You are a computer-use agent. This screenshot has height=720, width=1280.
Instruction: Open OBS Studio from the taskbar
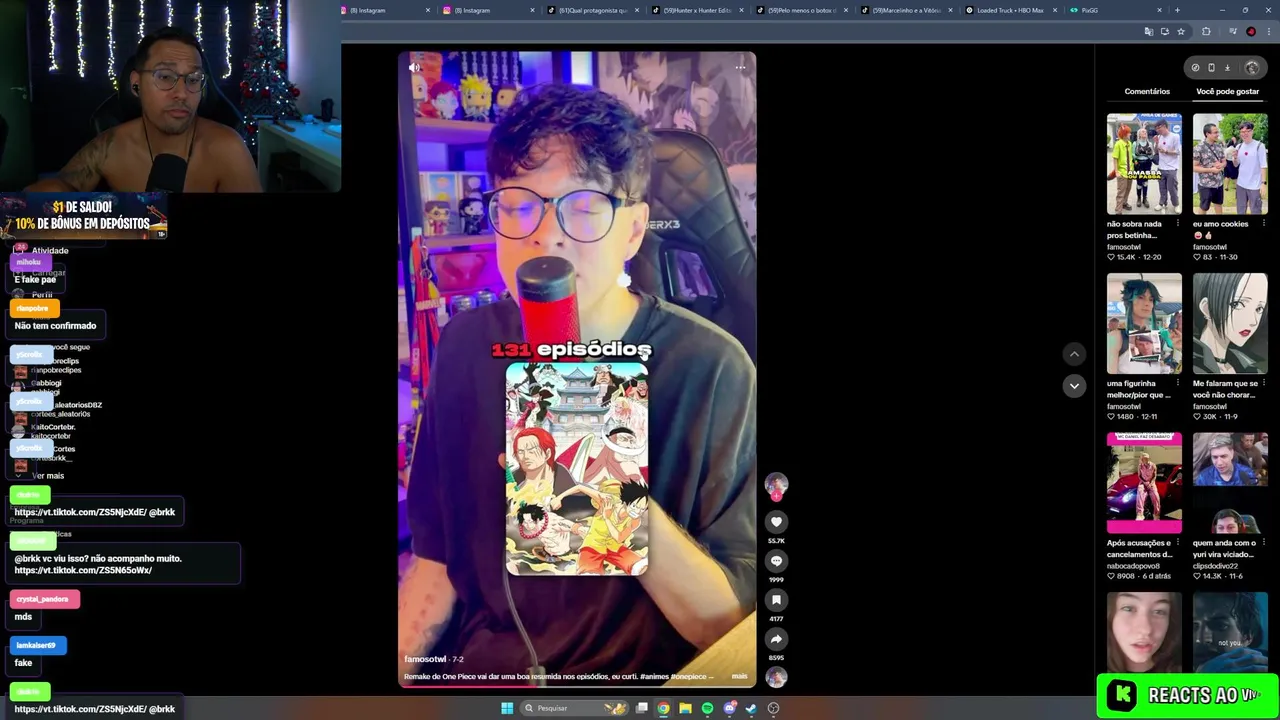click(x=773, y=708)
